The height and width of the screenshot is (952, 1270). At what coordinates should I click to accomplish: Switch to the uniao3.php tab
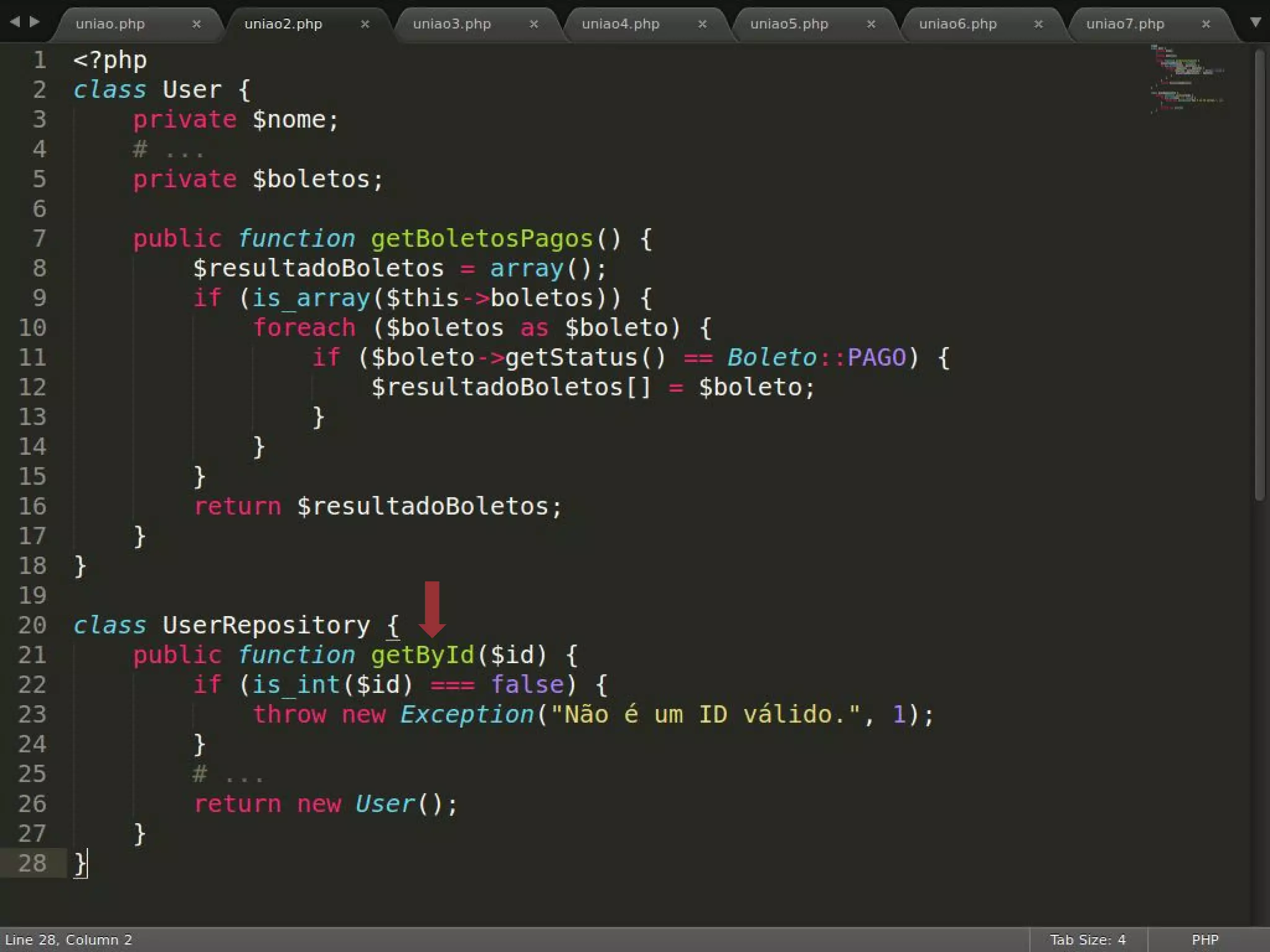click(x=451, y=24)
